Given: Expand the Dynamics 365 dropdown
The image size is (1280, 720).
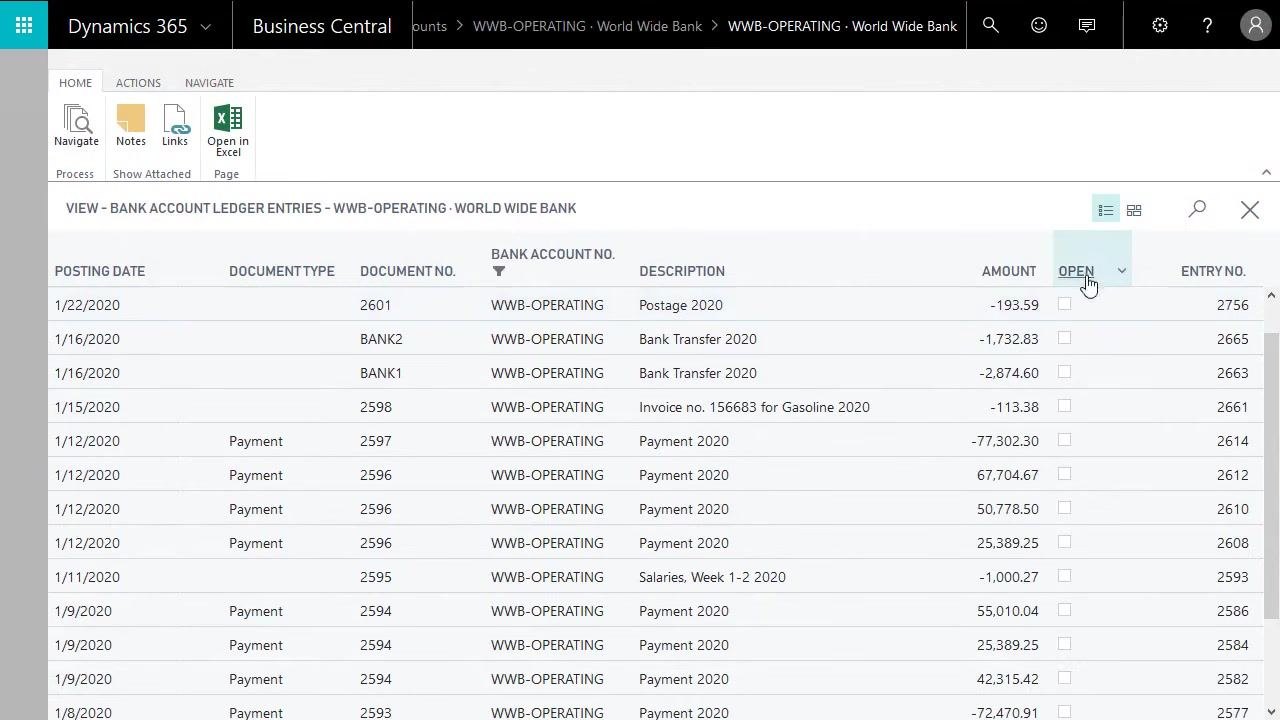Looking at the screenshot, I should [206, 27].
